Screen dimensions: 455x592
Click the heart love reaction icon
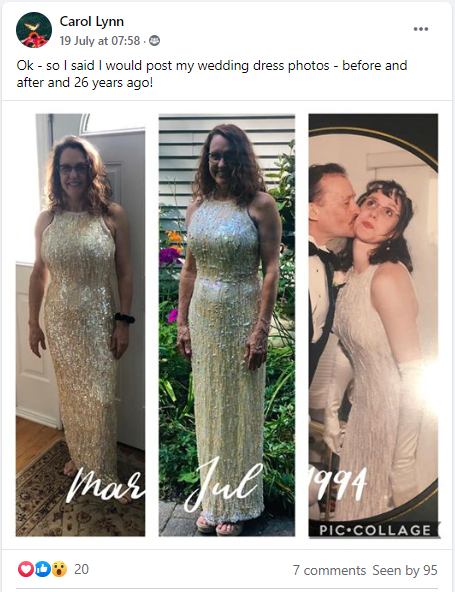(26, 569)
